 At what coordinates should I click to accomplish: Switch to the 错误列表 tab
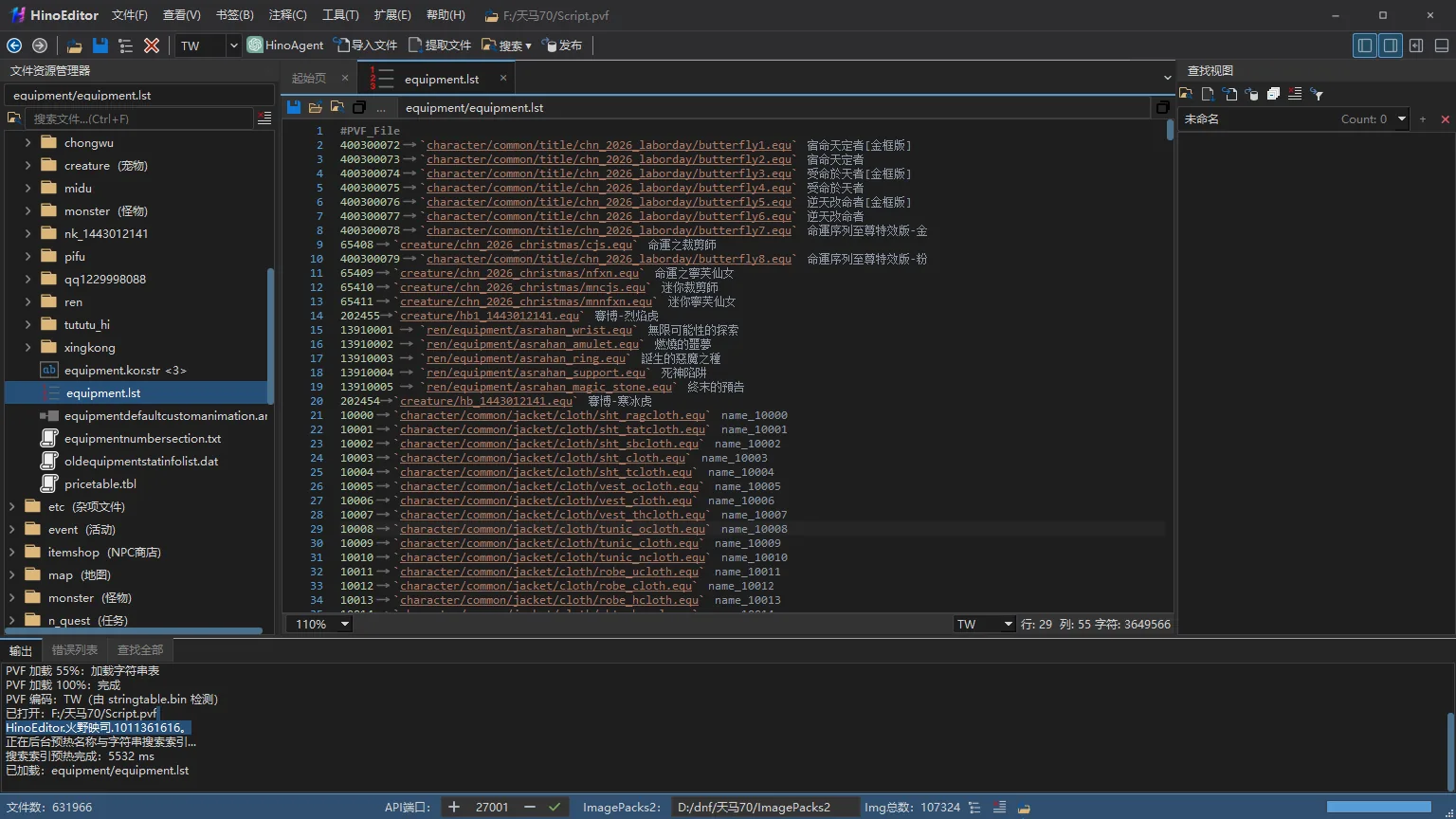coord(75,650)
